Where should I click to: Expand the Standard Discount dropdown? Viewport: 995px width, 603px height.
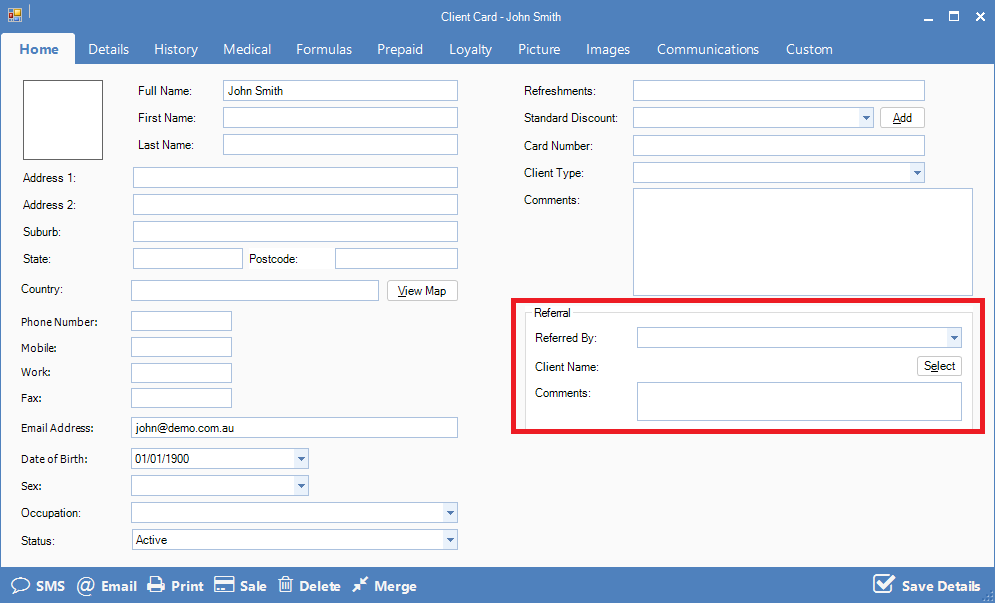[x=866, y=118]
